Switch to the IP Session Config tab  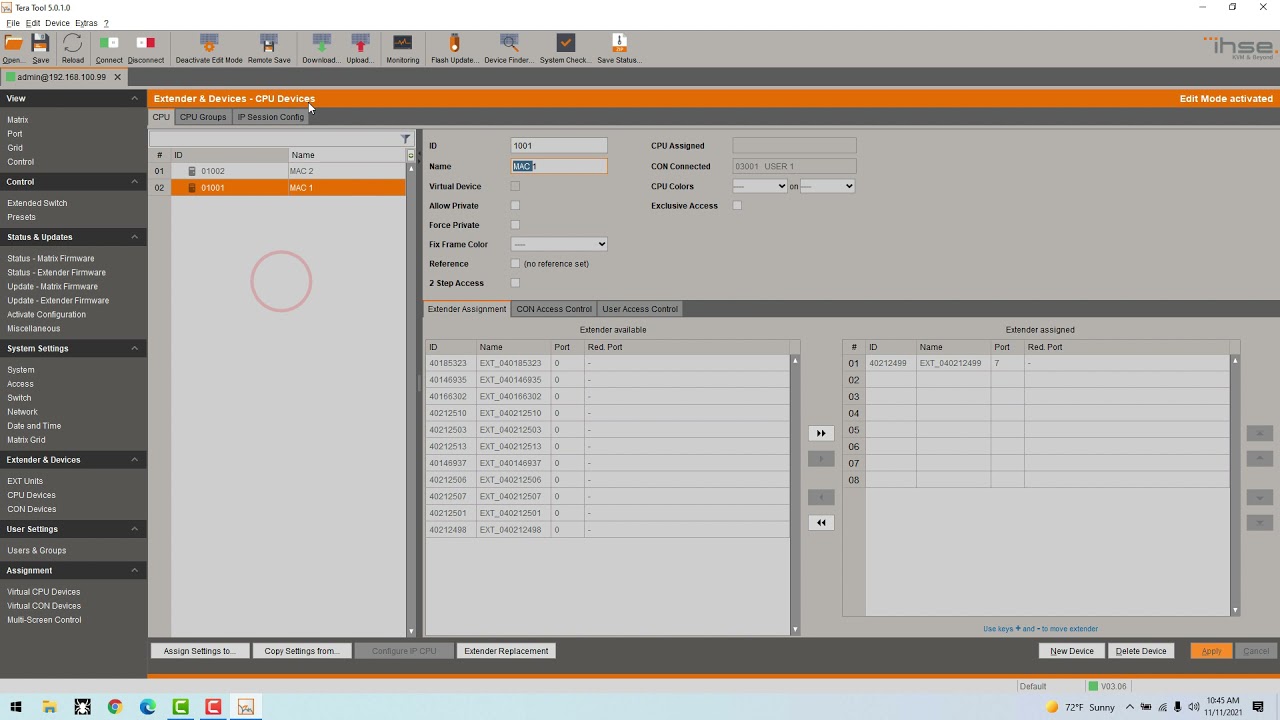[270, 117]
